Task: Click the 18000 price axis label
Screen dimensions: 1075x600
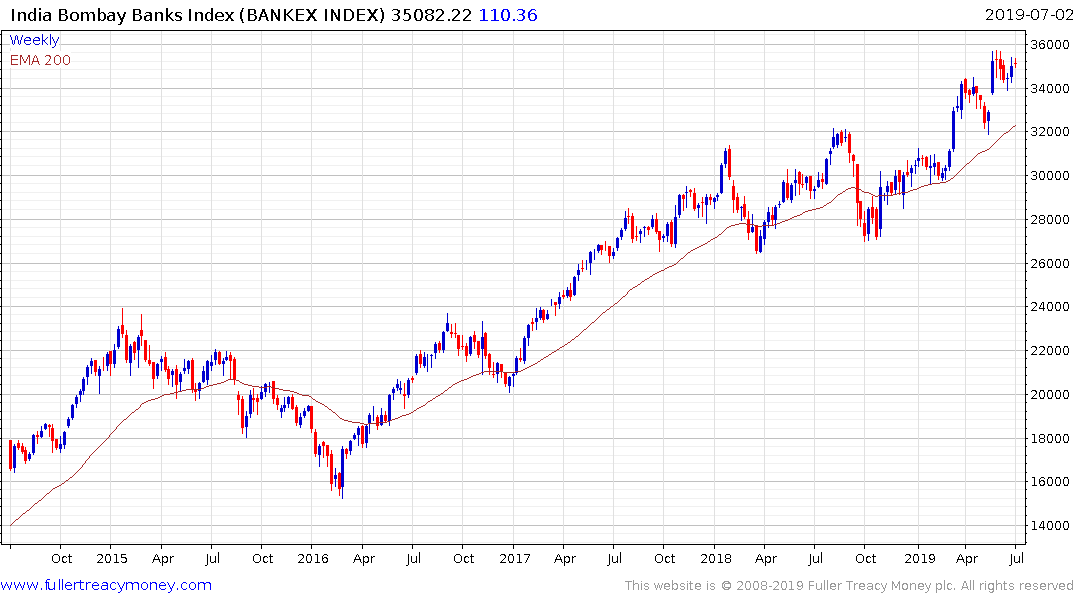Action: click(x=1050, y=438)
